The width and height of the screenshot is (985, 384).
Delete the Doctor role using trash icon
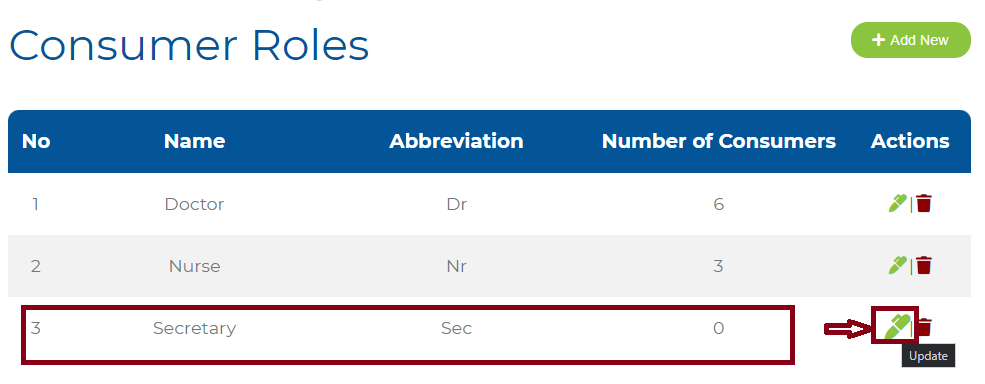click(x=923, y=204)
